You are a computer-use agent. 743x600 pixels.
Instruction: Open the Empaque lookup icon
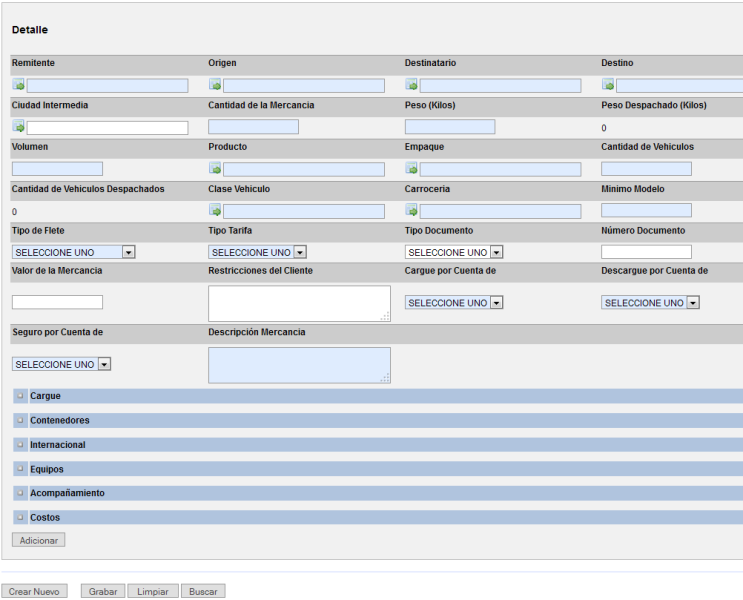[x=411, y=169]
